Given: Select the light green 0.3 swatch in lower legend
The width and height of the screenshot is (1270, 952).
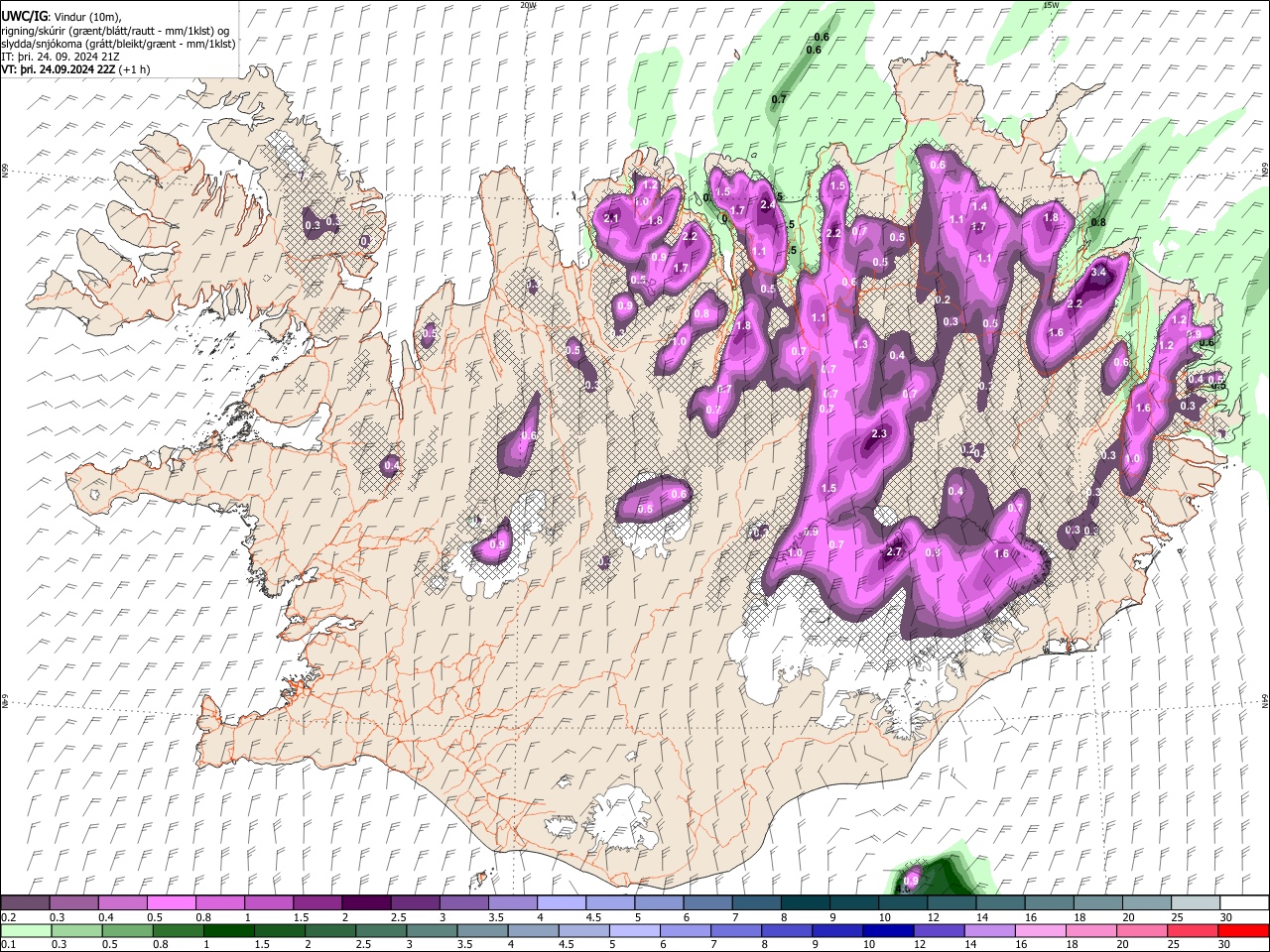Looking at the screenshot, I should tap(76, 931).
